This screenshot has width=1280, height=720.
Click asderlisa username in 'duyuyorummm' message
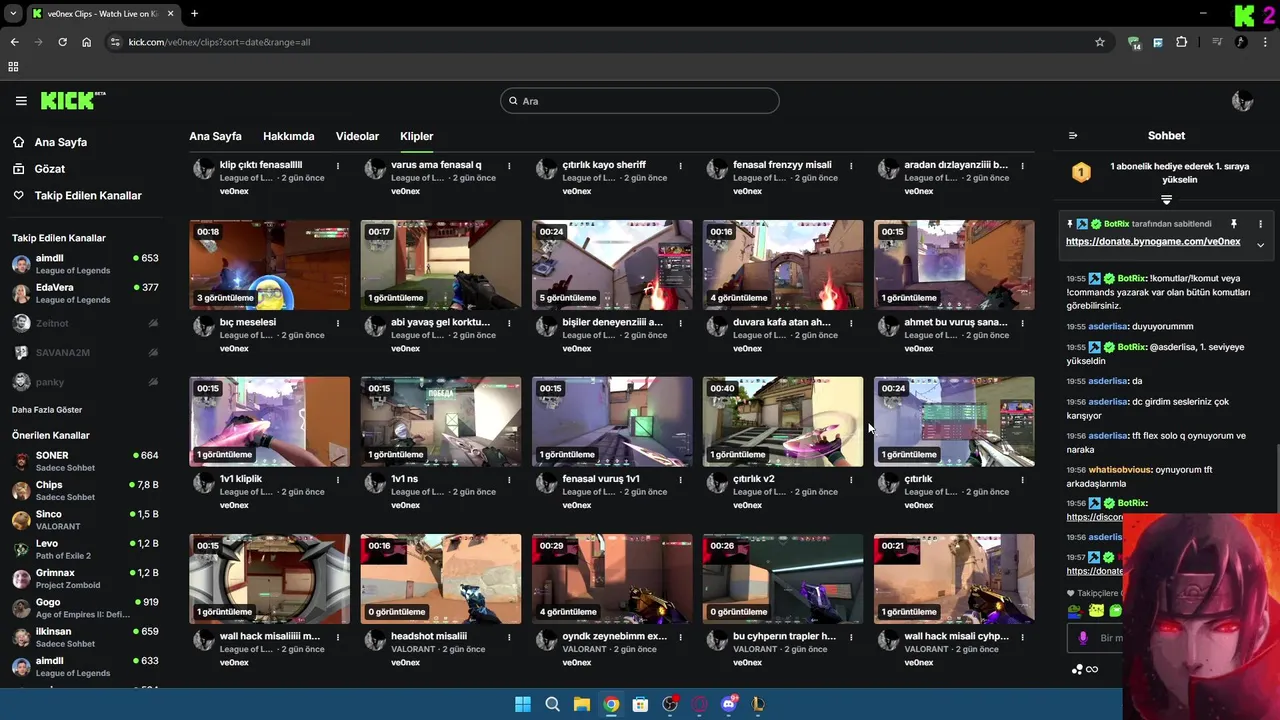[x=1109, y=326]
